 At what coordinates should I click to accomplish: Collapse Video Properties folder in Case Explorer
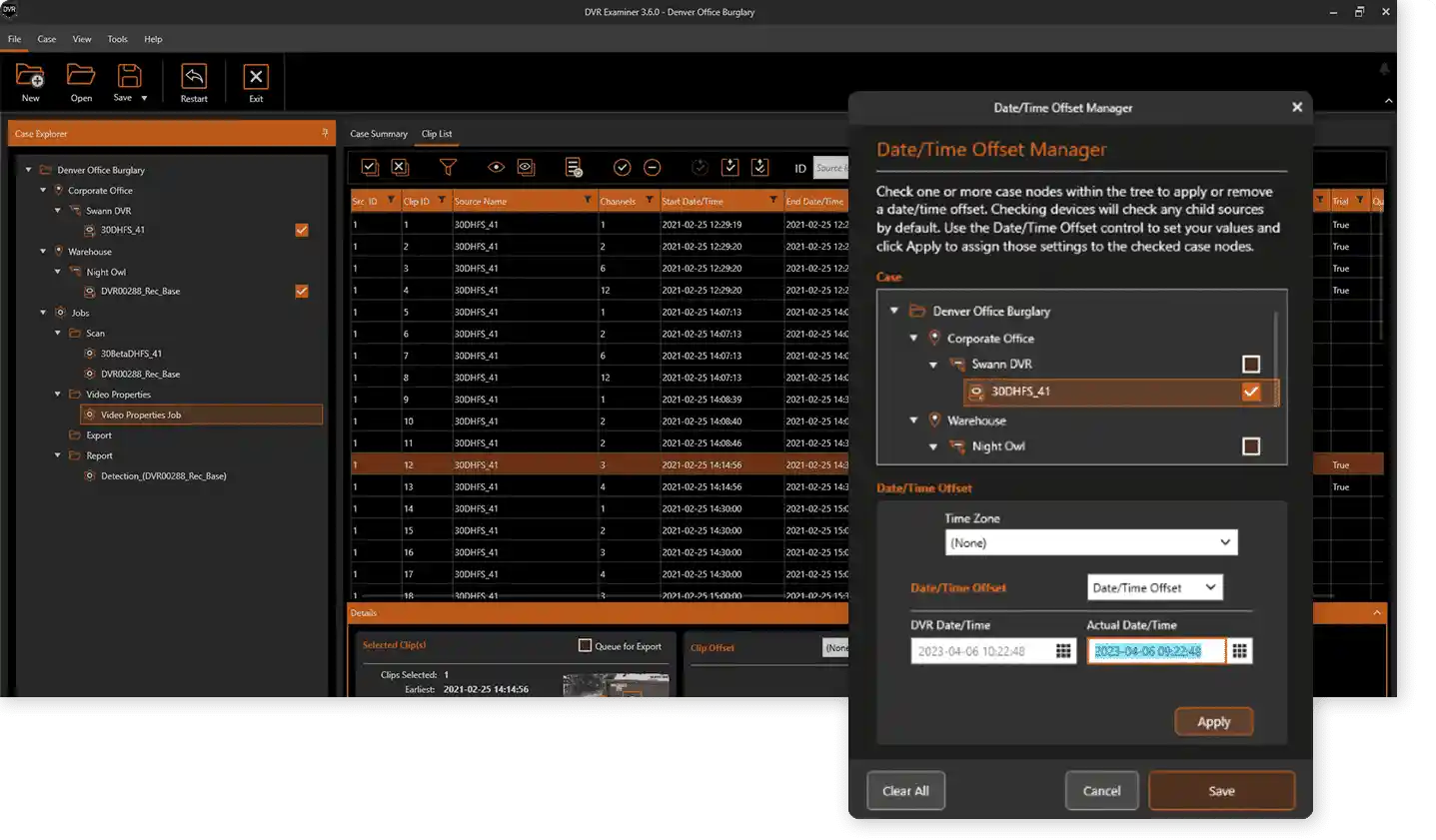click(x=57, y=394)
